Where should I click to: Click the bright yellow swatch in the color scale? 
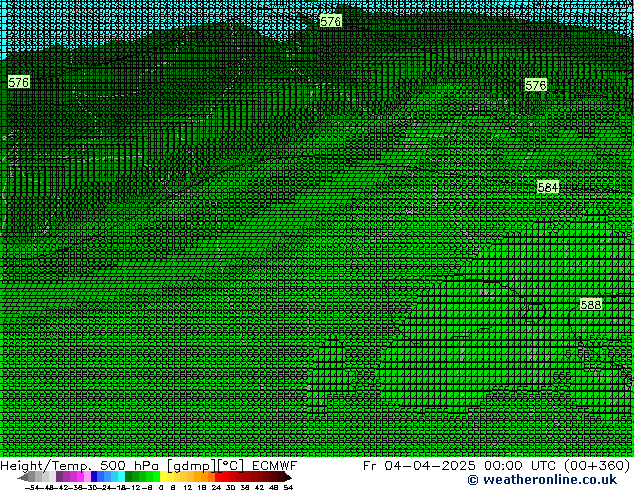click(163, 476)
